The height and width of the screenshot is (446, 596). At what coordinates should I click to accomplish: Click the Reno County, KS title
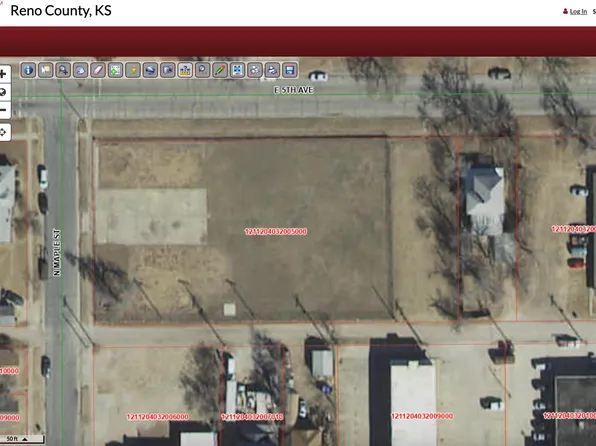tap(61, 11)
